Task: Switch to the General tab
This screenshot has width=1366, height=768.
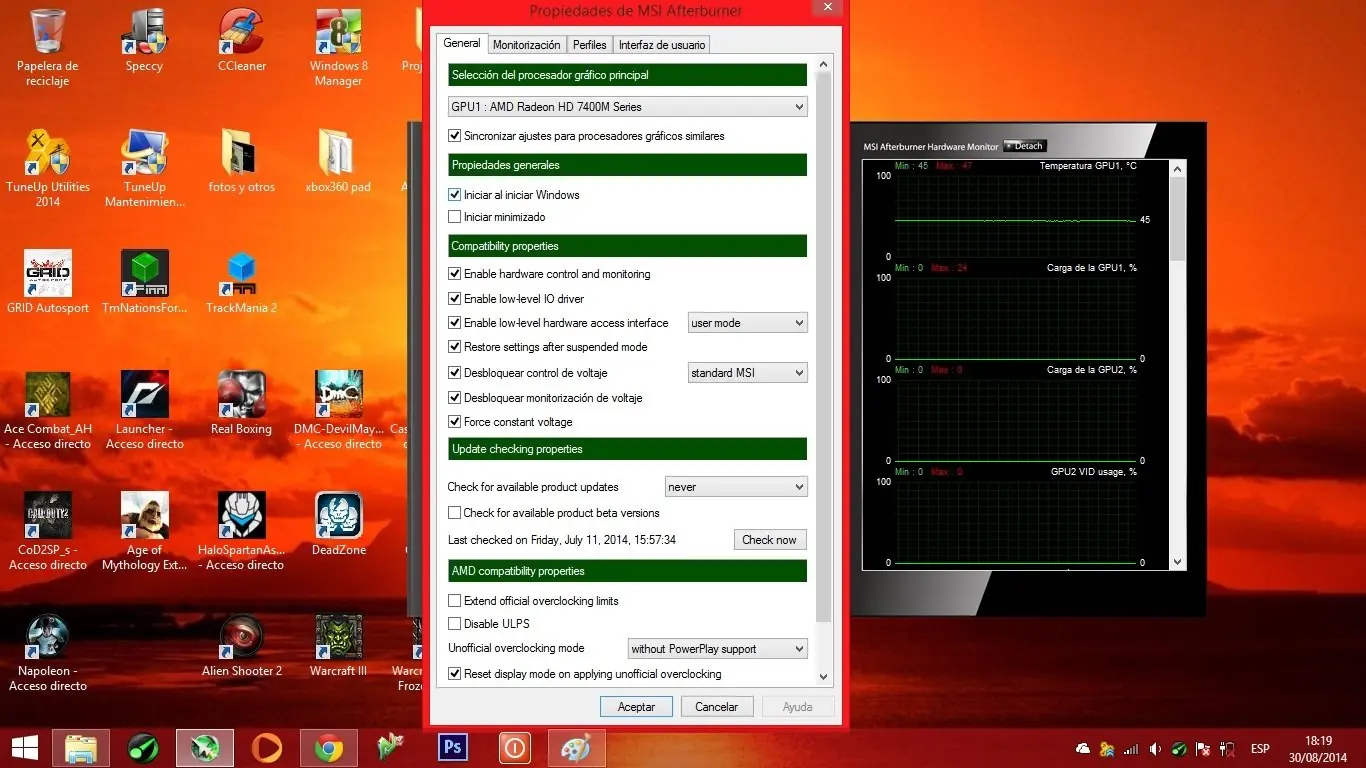Action: point(462,43)
